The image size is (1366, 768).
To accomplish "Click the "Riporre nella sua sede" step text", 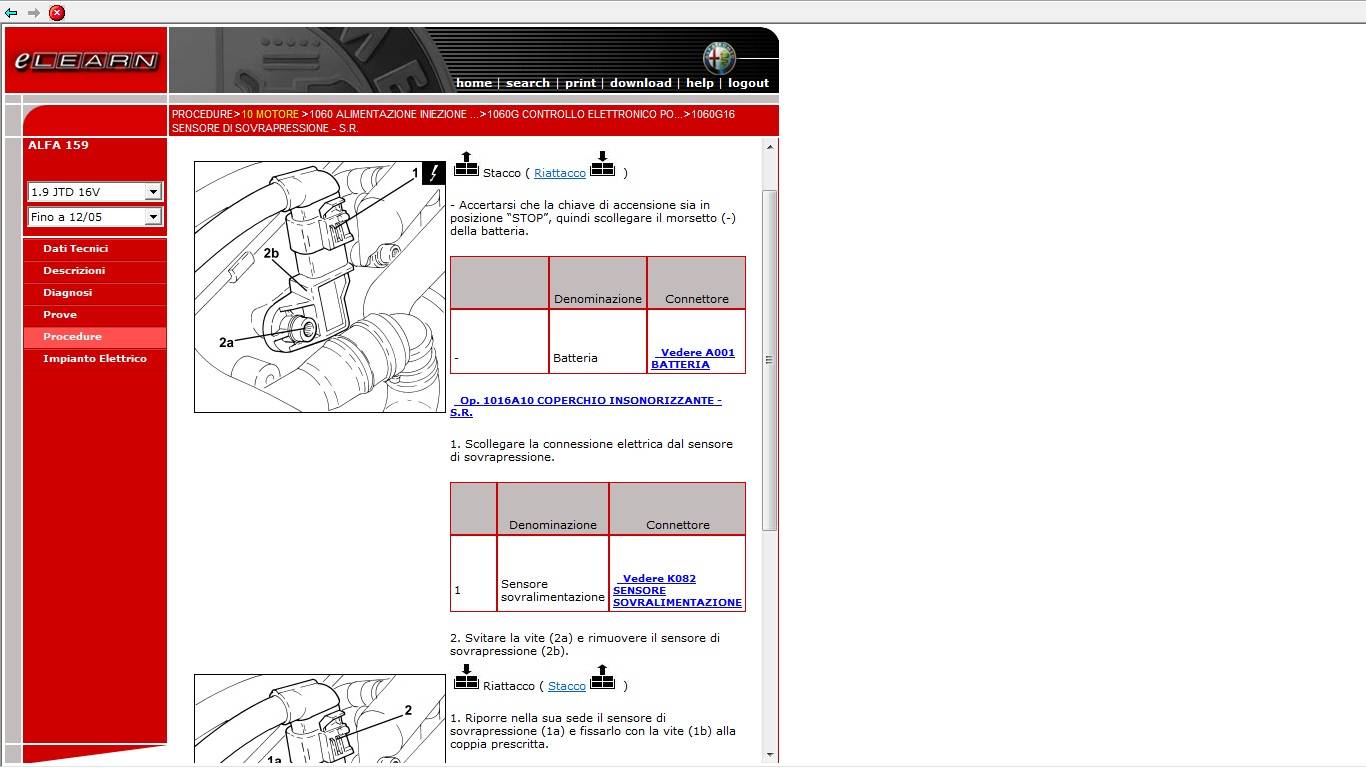I will tap(593, 731).
